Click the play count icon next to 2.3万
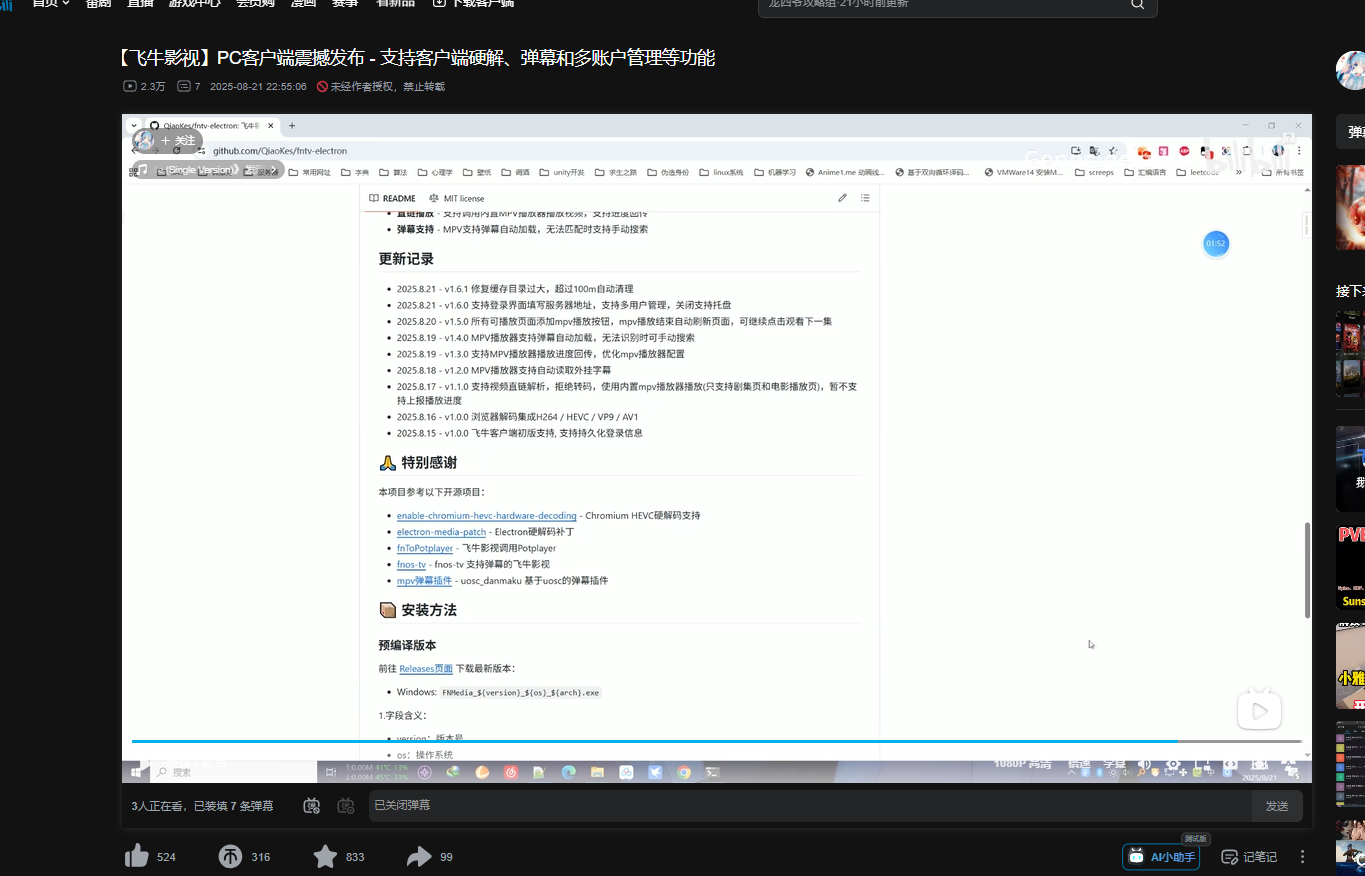This screenshot has height=876, width=1365. tap(130, 86)
